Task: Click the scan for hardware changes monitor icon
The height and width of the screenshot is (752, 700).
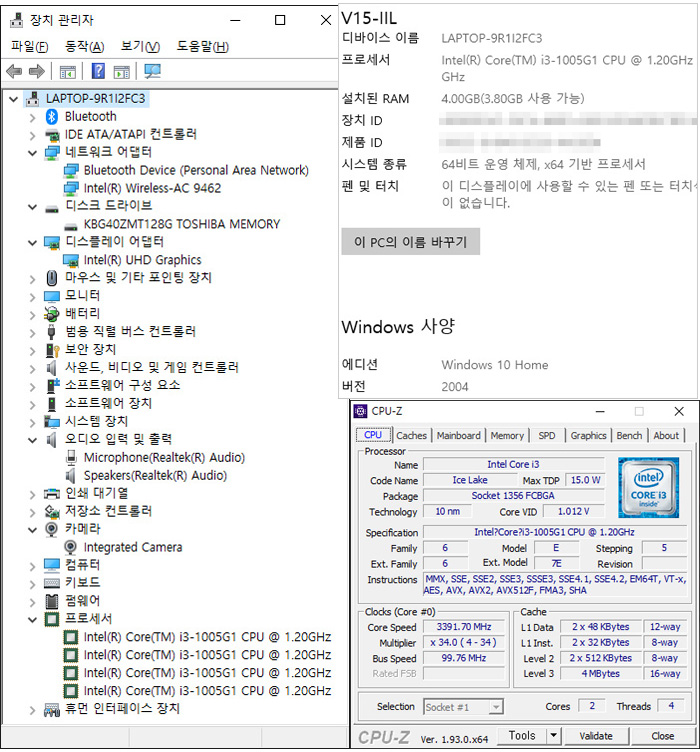Action: pyautogui.click(x=152, y=71)
